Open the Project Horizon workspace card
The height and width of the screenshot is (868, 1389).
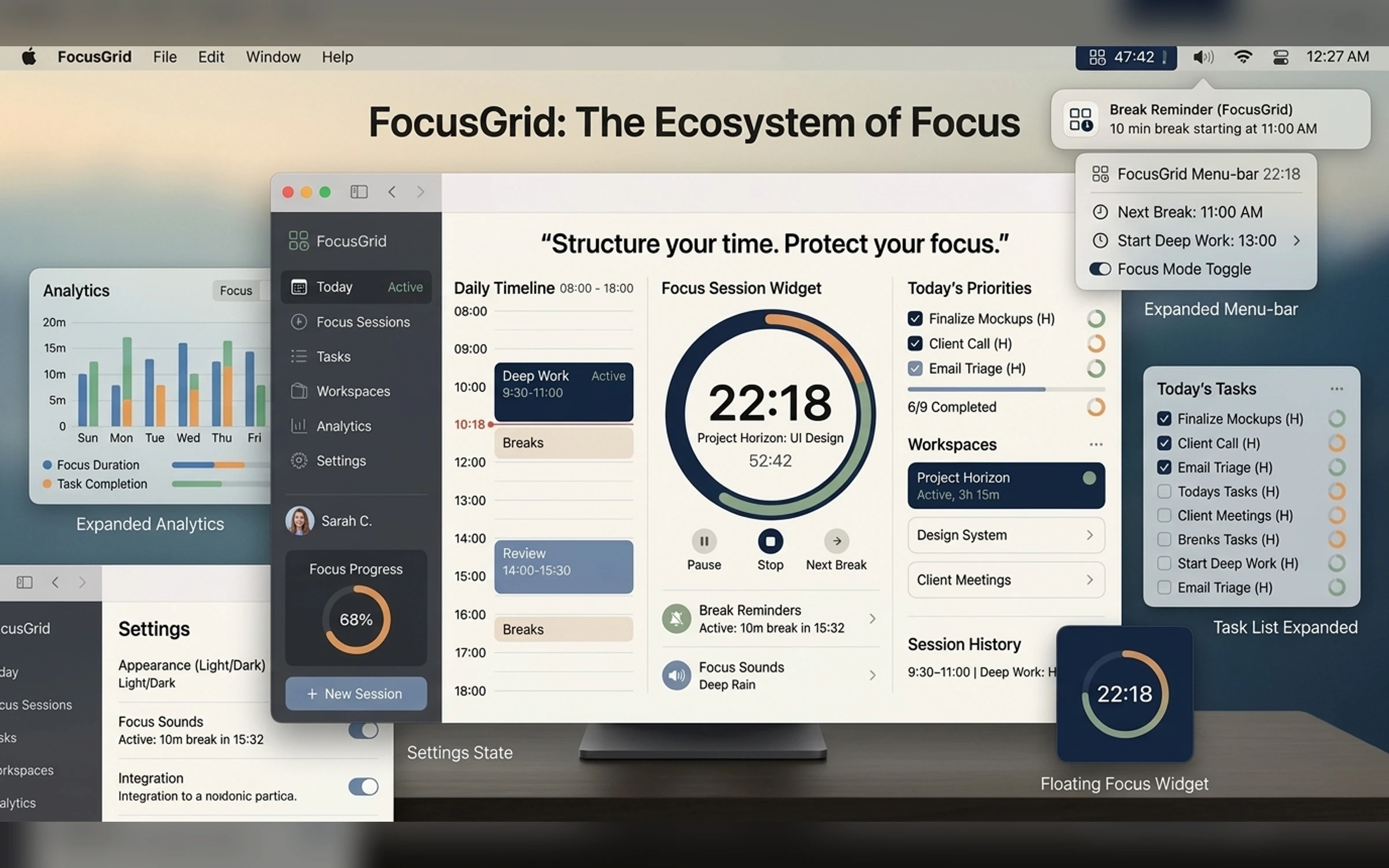(1006, 486)
